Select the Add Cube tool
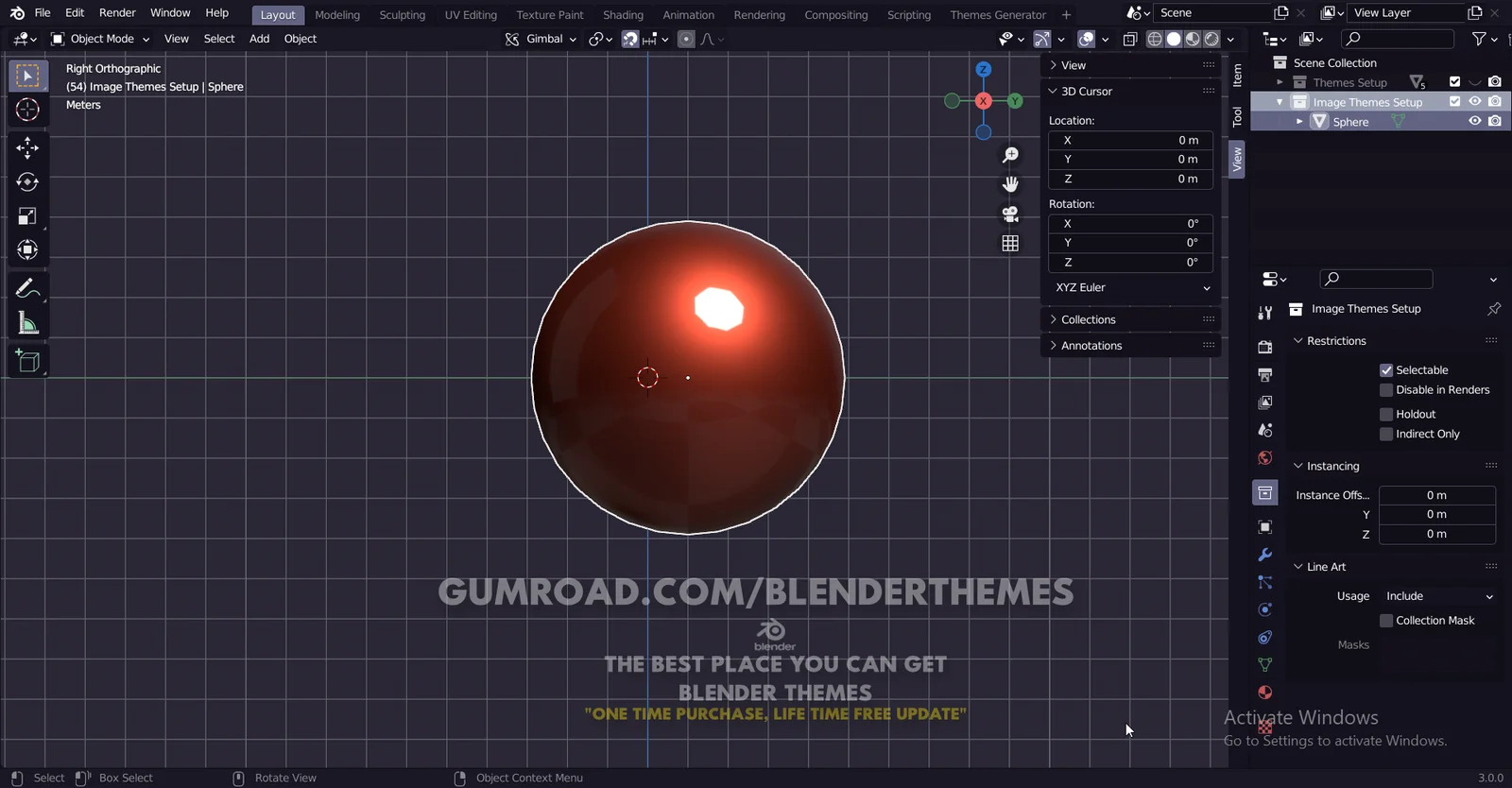This screenshot has height=788, width=1512. pos(27,361)
